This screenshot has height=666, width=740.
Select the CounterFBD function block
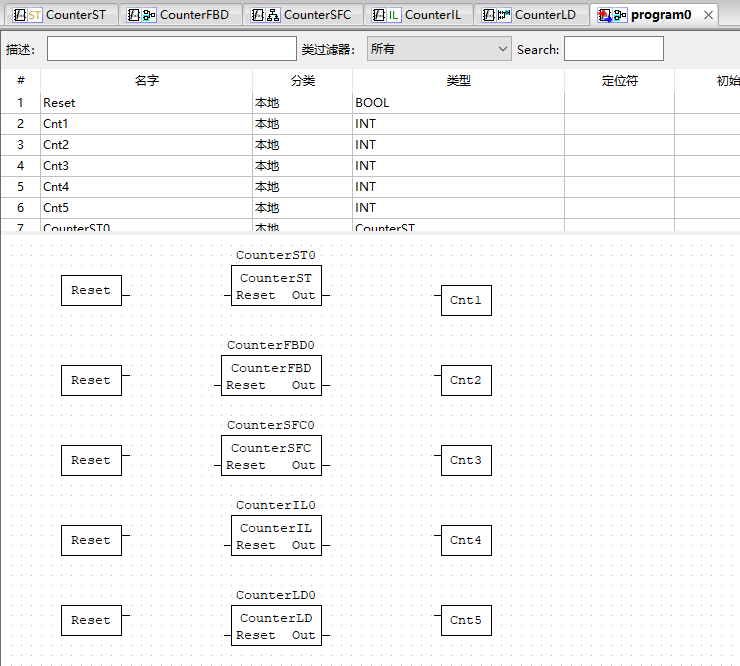point(271,376)
